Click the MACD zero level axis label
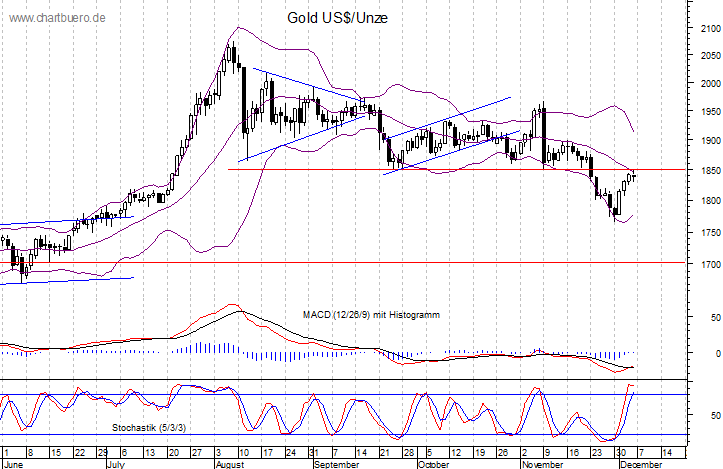 click(714, 353)
